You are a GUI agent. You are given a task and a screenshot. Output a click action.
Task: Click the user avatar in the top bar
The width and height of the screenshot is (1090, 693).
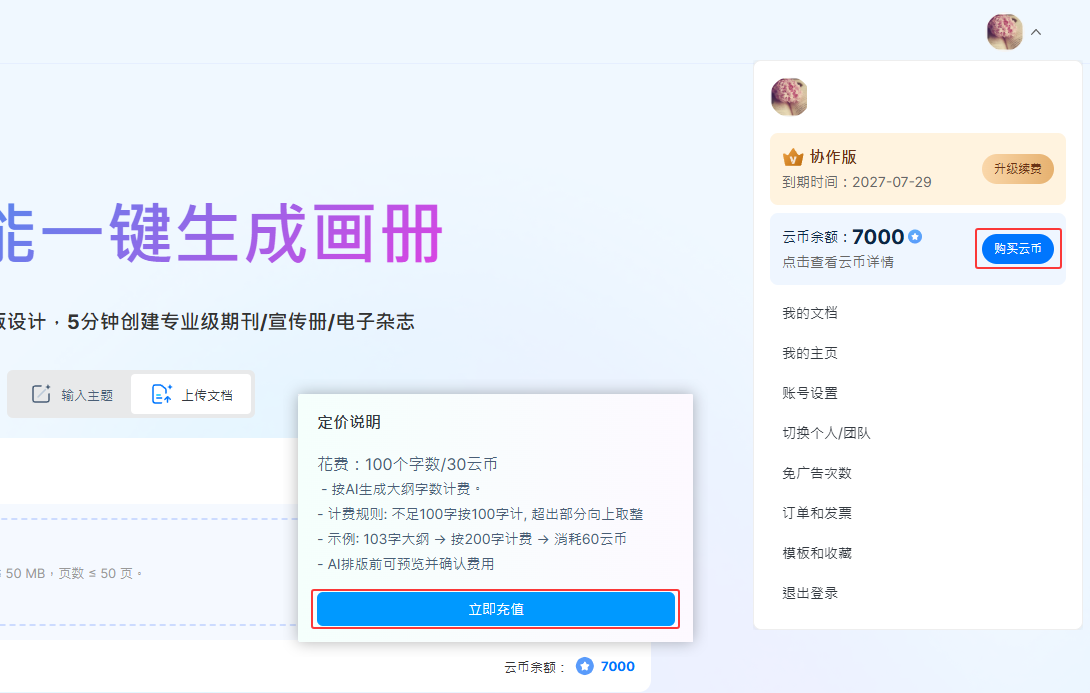click(1004, 32)
